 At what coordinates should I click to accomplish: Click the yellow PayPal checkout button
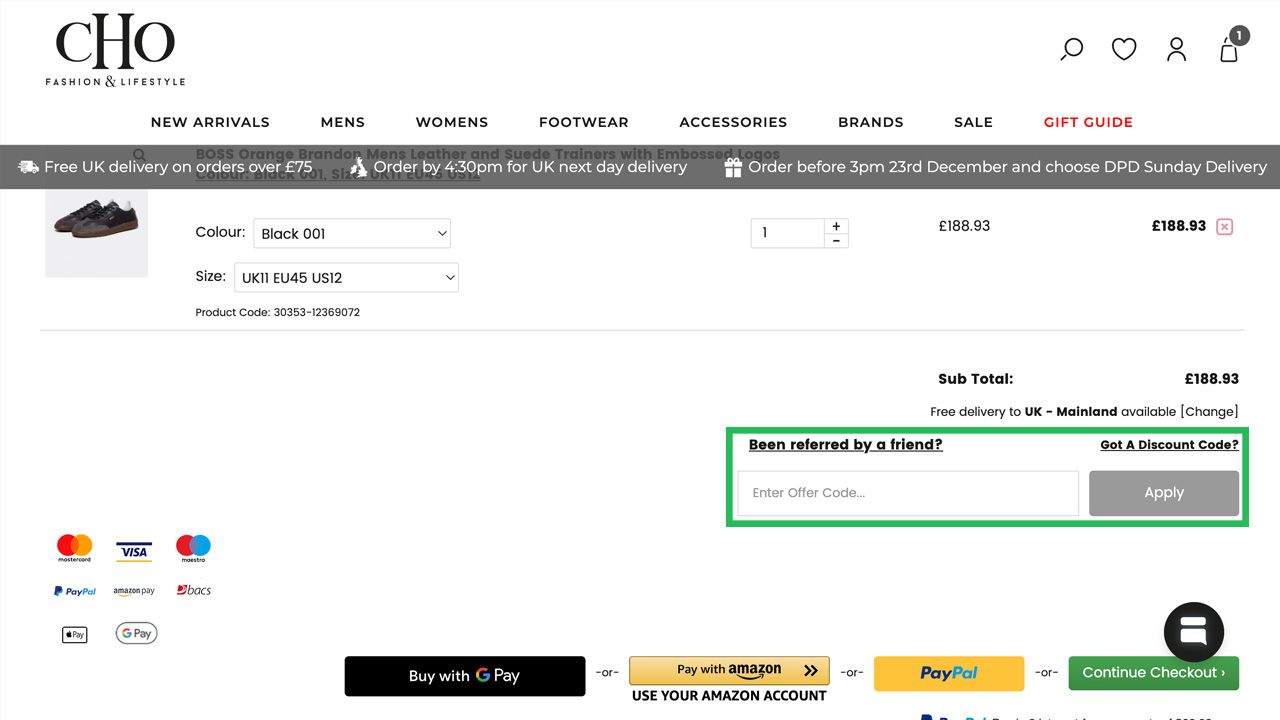pyautogui.click(x=949, y=673)
